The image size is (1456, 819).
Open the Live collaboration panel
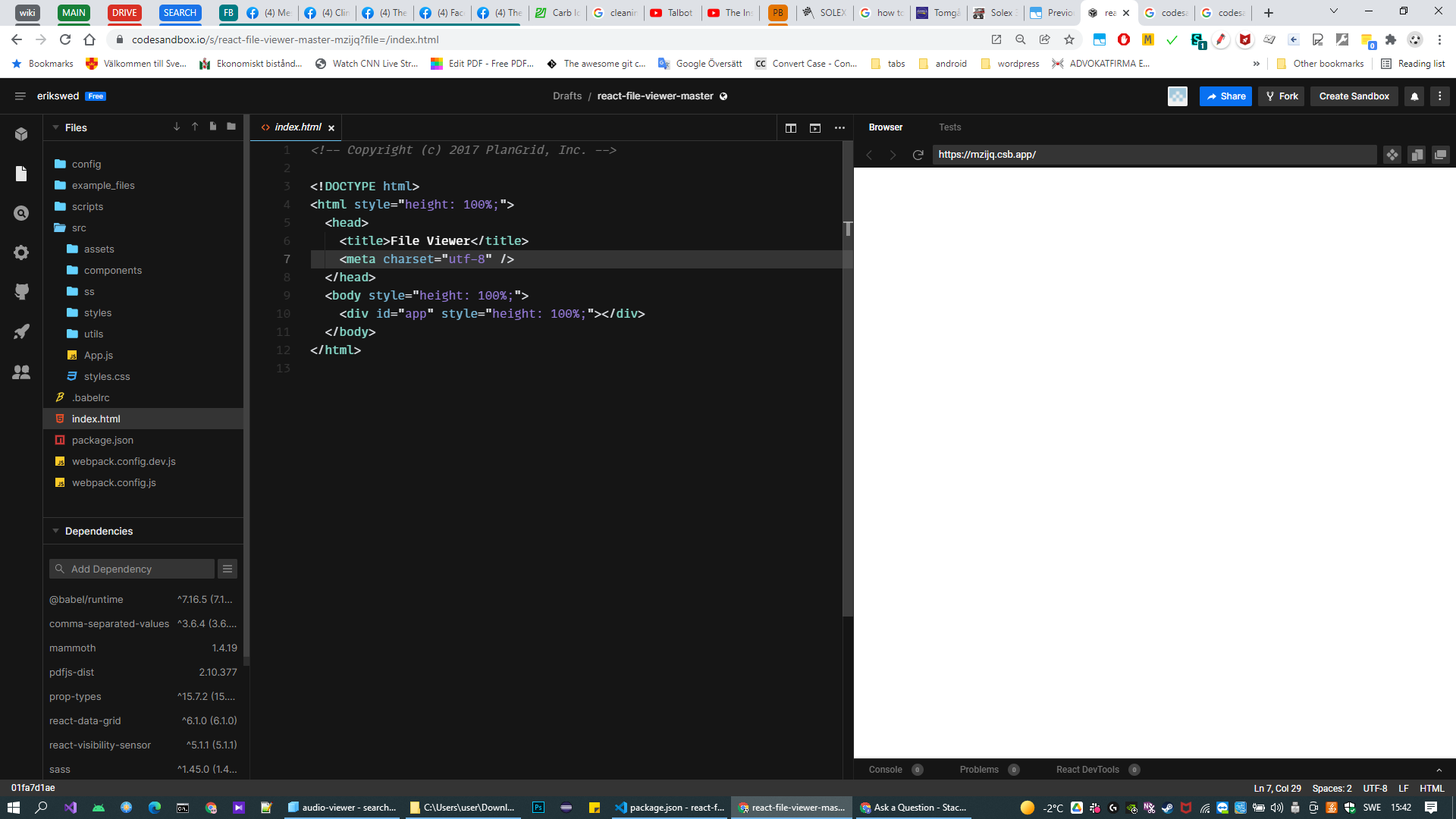point(21,372)
